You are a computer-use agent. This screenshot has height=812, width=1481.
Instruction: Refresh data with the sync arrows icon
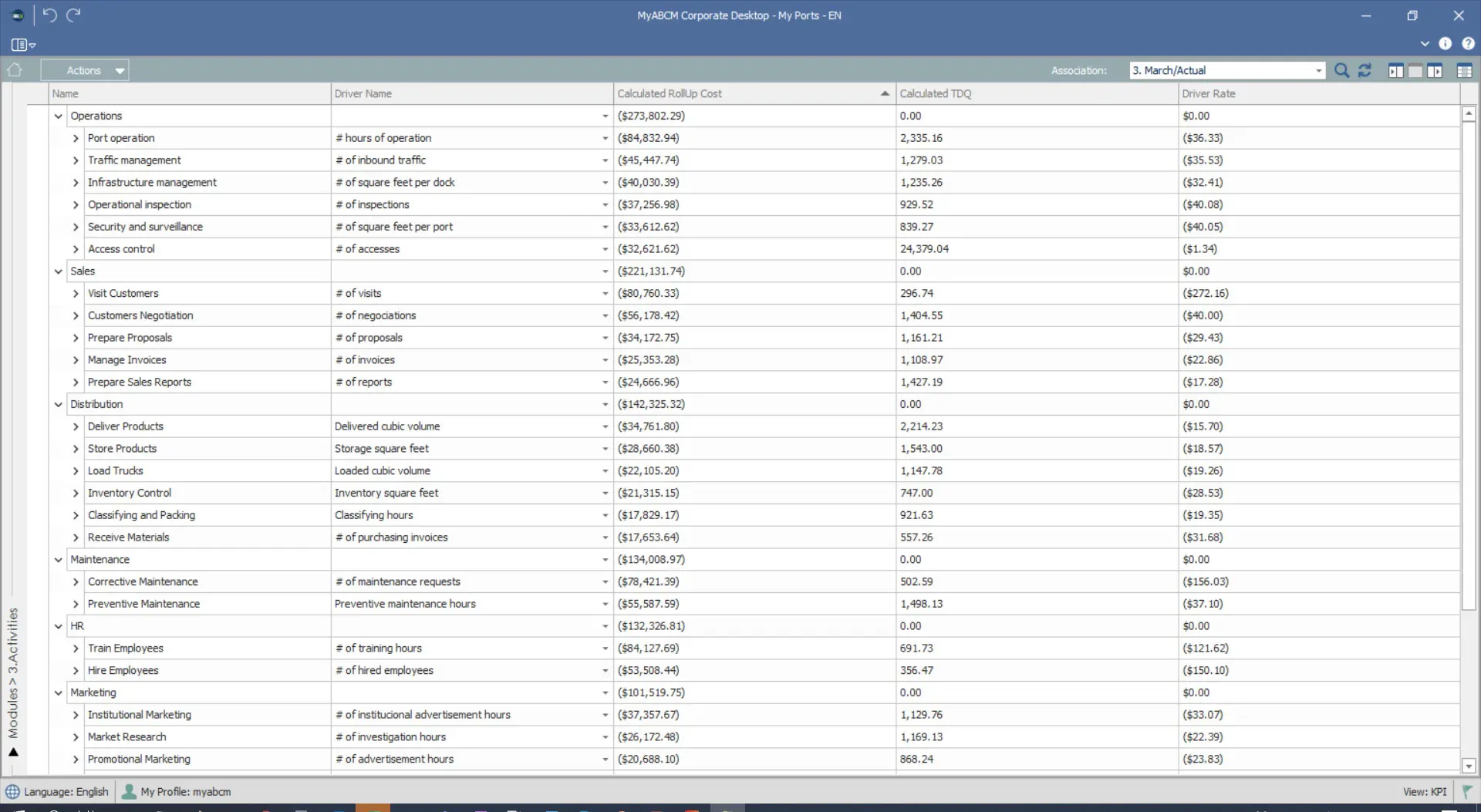(x=1365, y=70)
